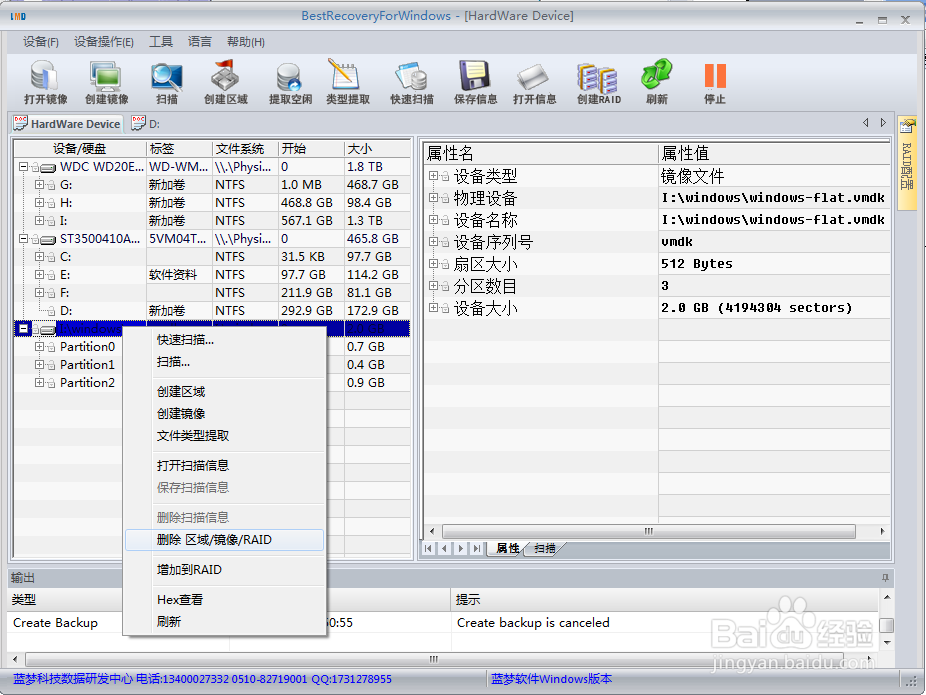Click the 属性值 column header
The height and width of the screenshot is (695, 926).
click(774, 153)
